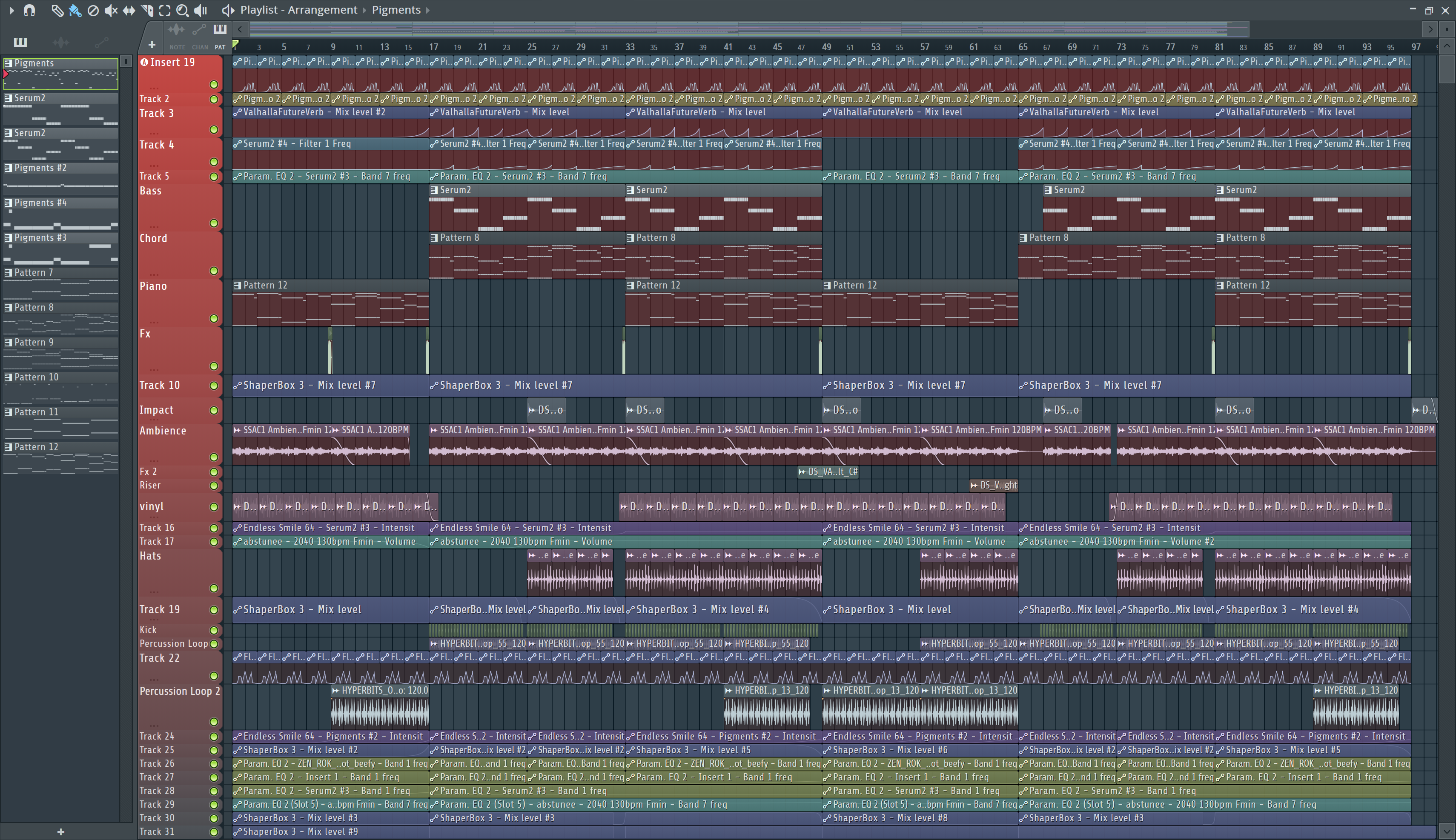Select the Delete tool

click(93, 10)
